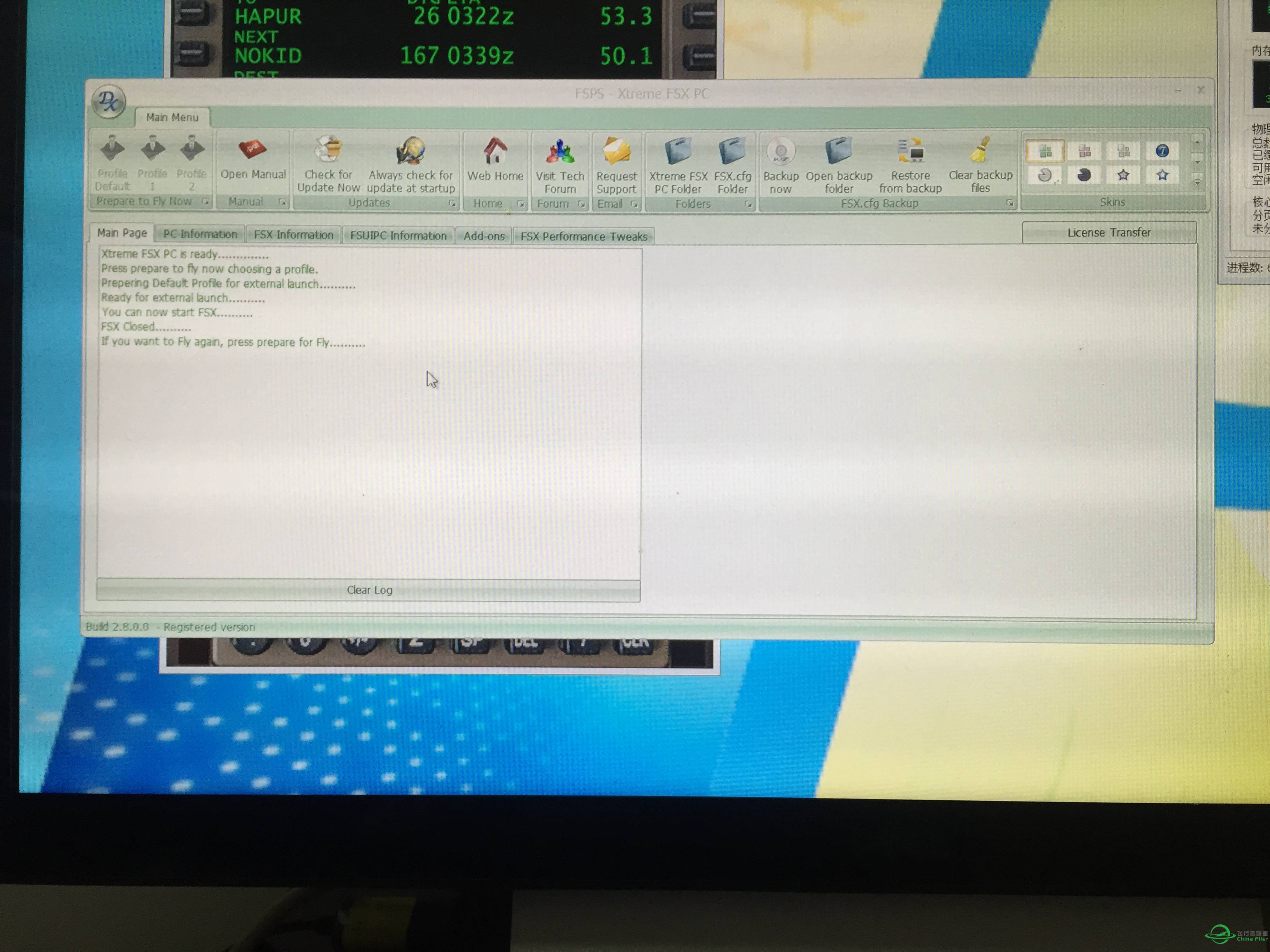
Task: Click the Clear Log button
Action: (368, 590)
